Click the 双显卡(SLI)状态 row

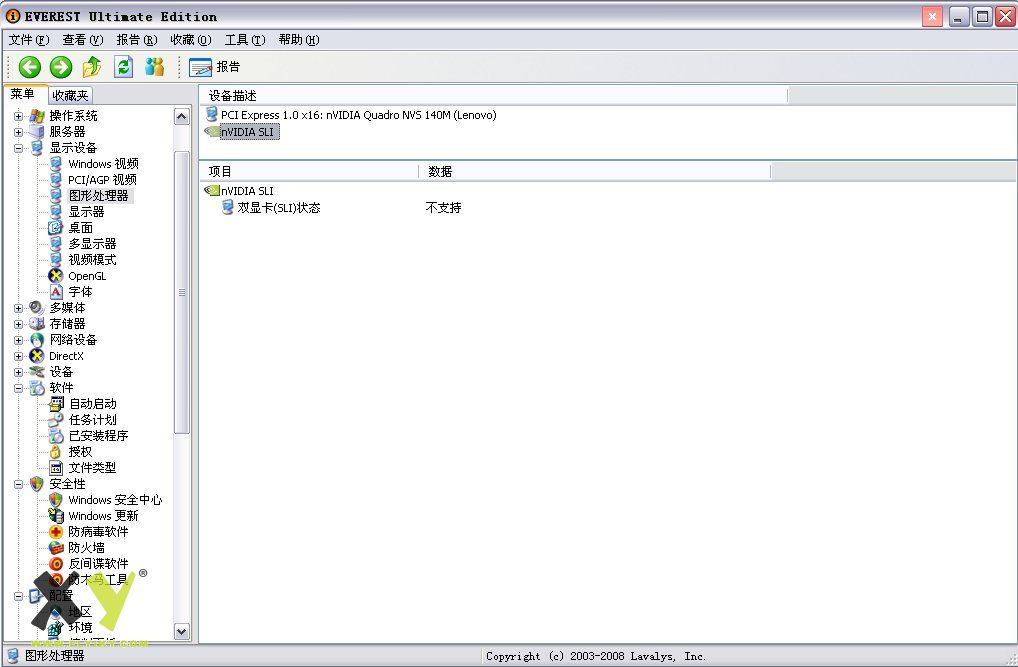[x=279, y=208]
